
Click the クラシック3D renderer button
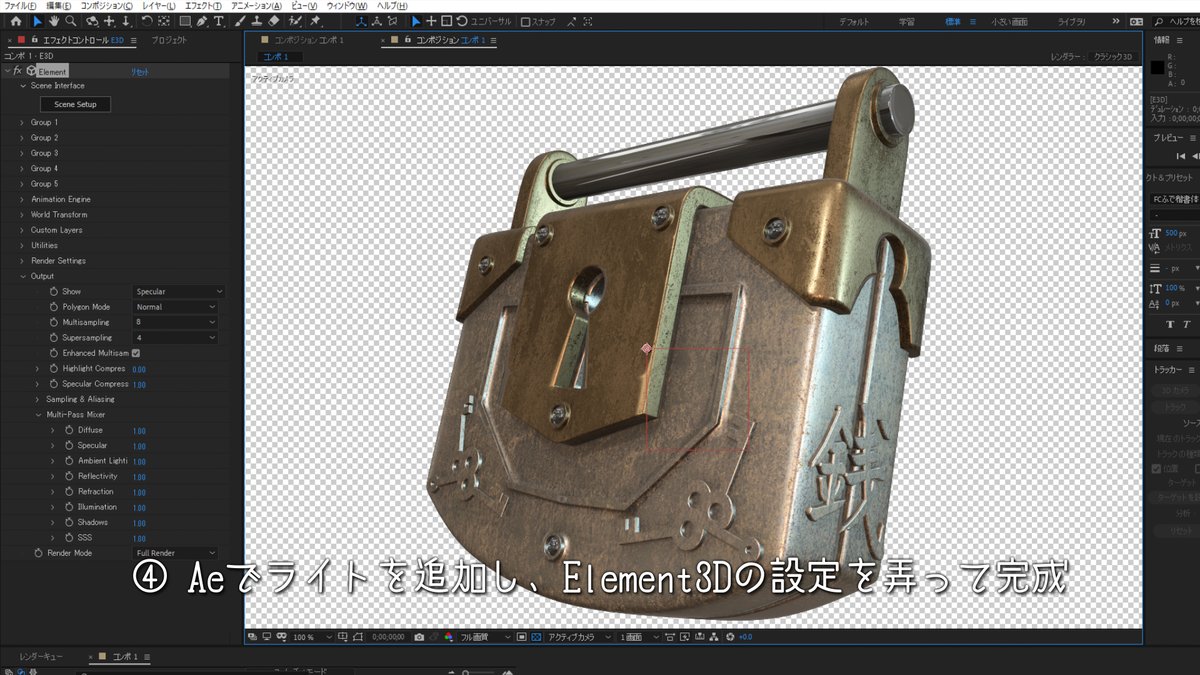[1112, 57]
